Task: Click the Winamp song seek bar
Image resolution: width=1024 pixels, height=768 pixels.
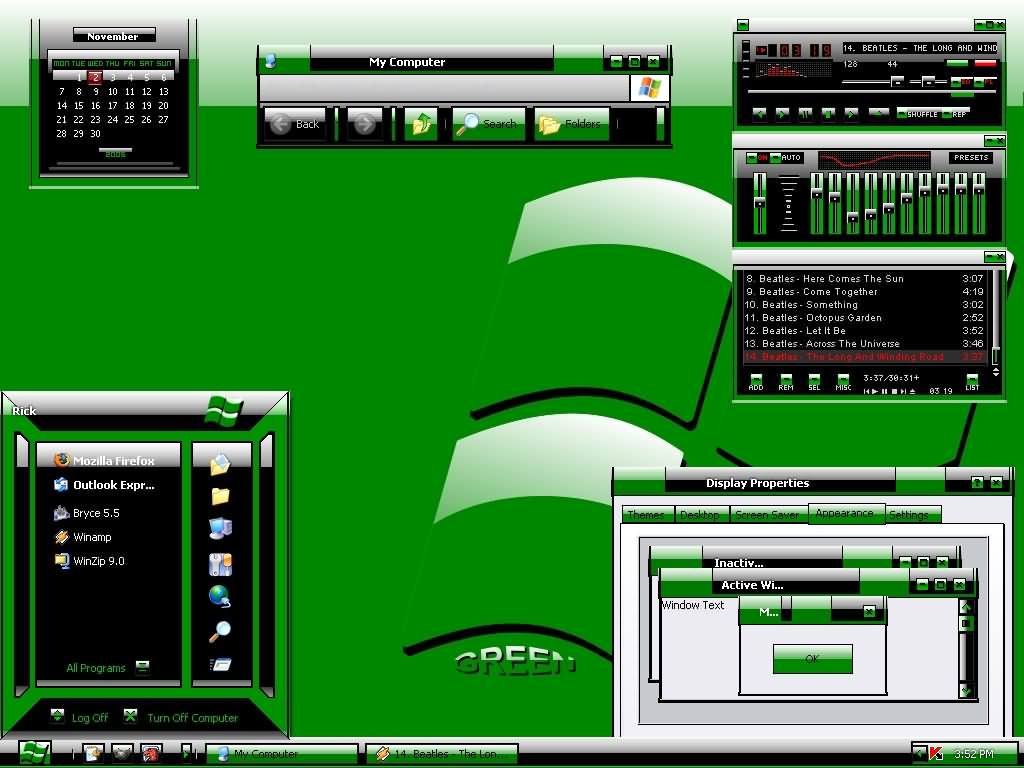Action: click(x=872, y=93)
